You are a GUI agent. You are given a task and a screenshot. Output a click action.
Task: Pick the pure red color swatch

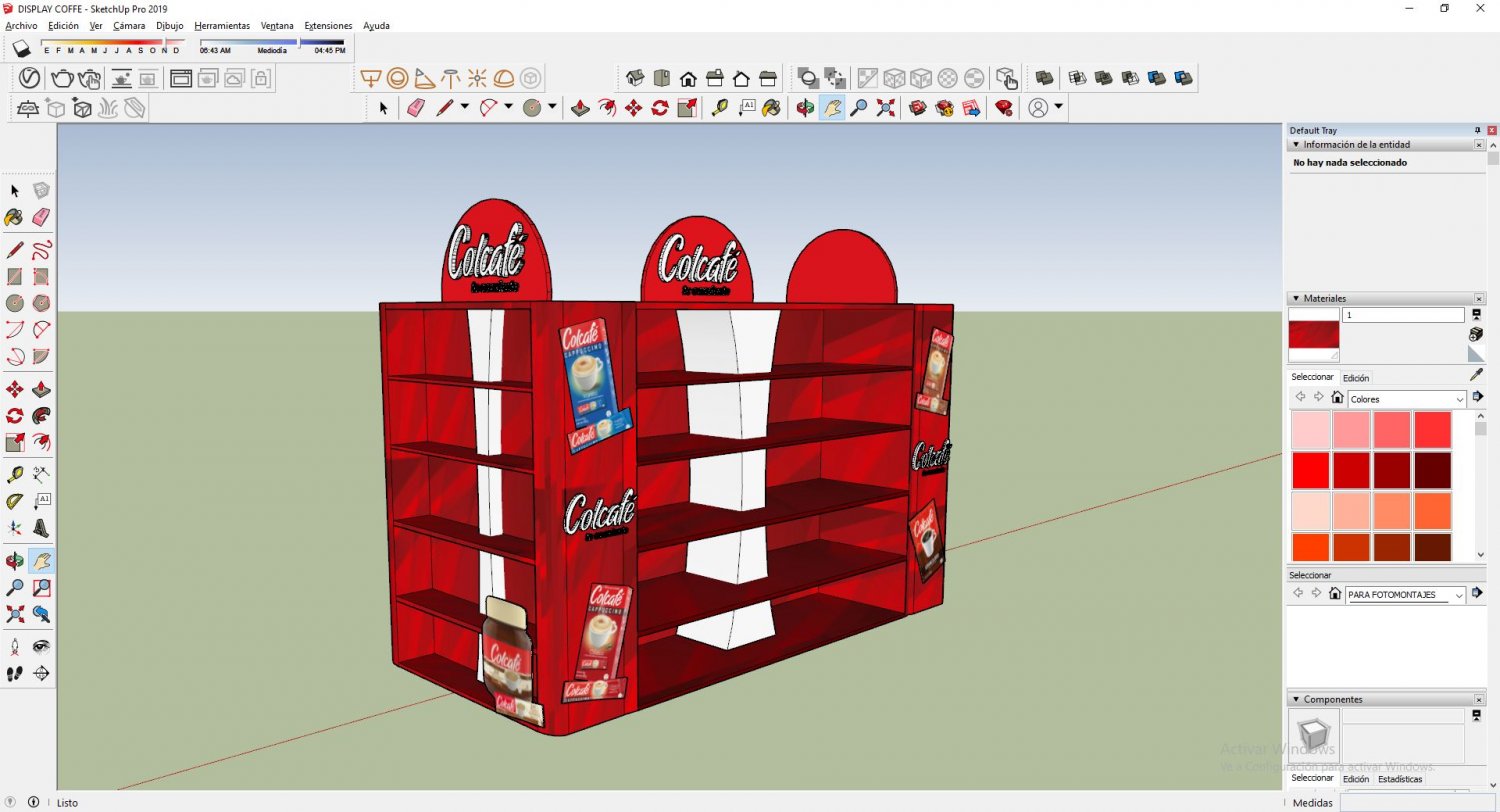1310,470
